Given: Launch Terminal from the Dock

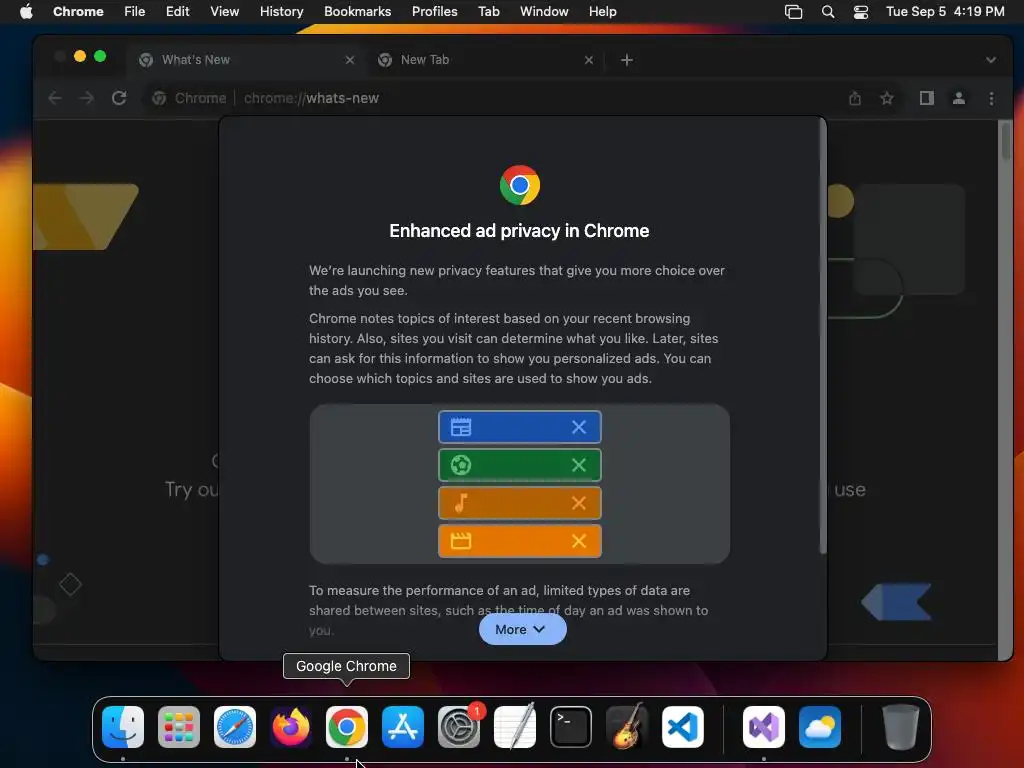Looking at the screenshot, I should pos(571,727).
